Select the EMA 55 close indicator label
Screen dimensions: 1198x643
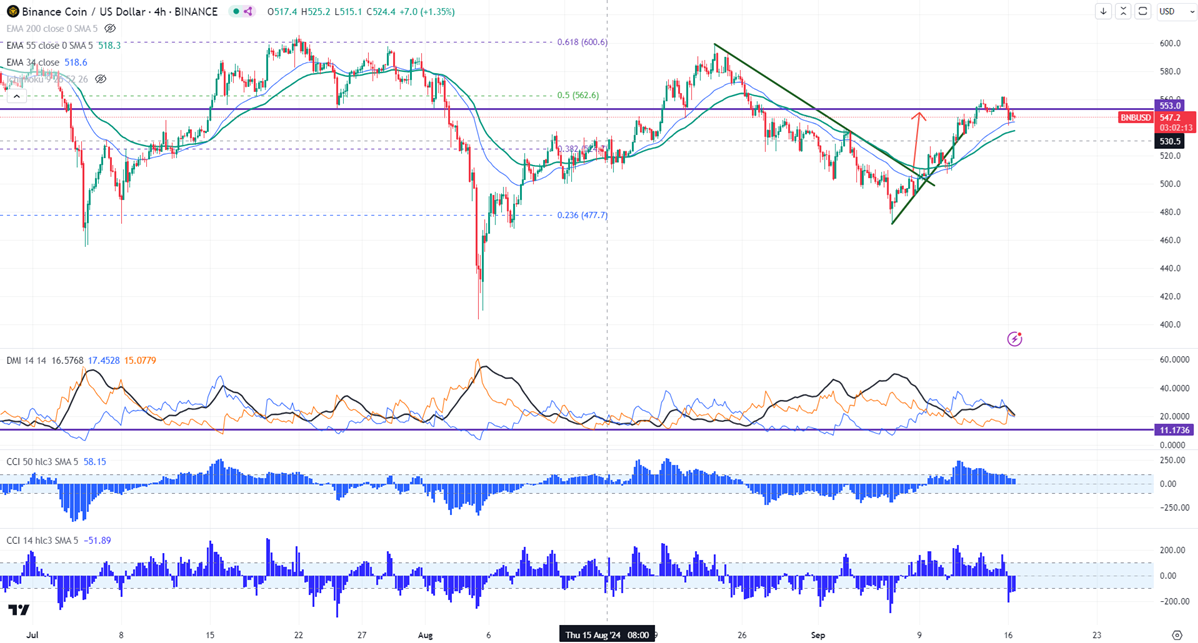[50, 46]
